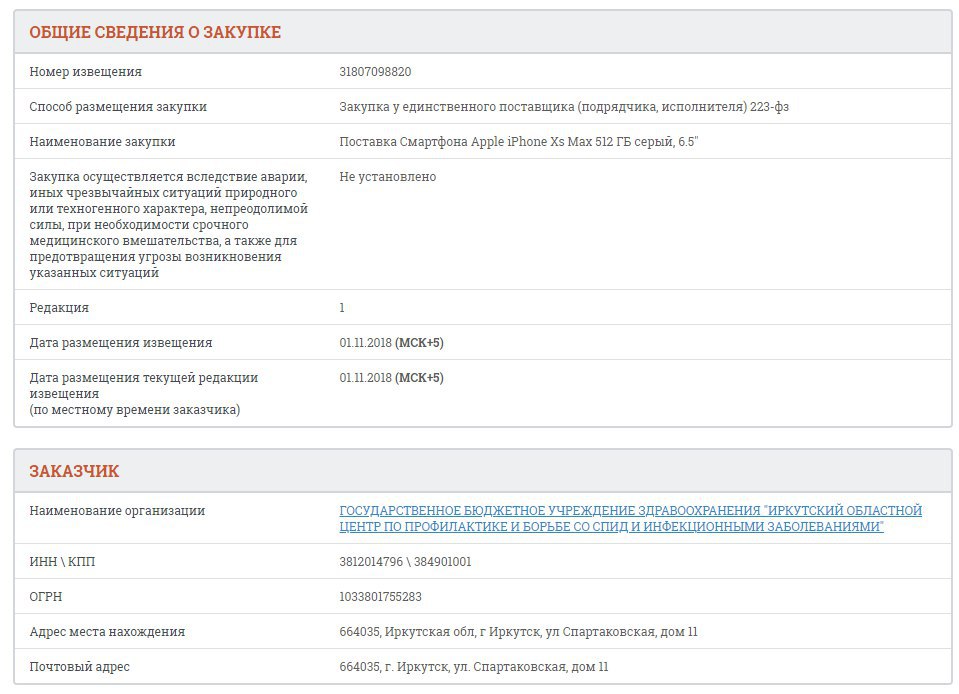Select the emergency purchase condition description
The width and height of the screenshot is (959, 694).
[169, 224]
